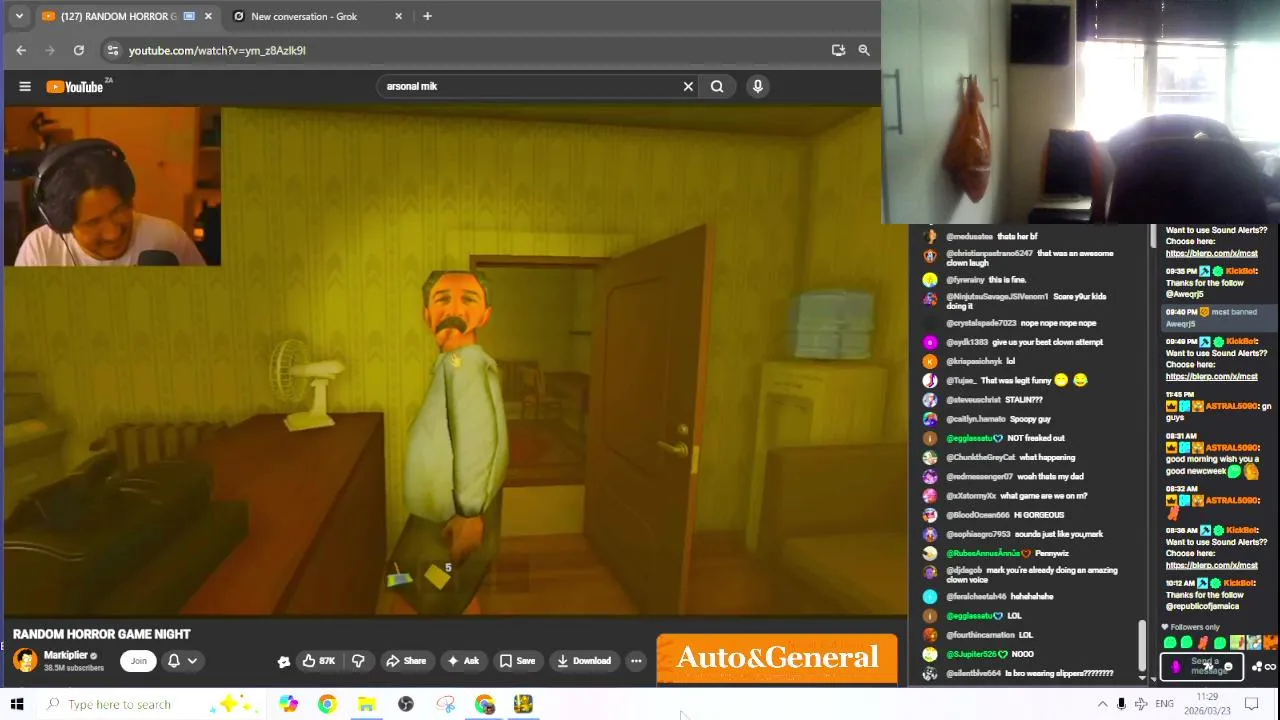Show hidden system tray icons

click(1102, 704)
